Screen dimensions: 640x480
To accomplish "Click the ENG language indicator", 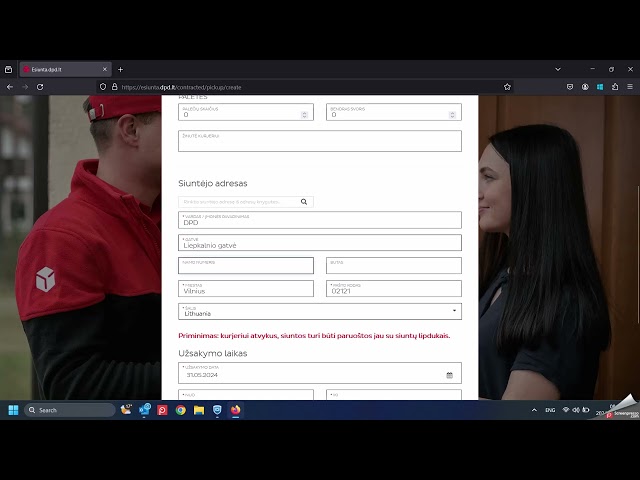I will [x=550, y=410].
